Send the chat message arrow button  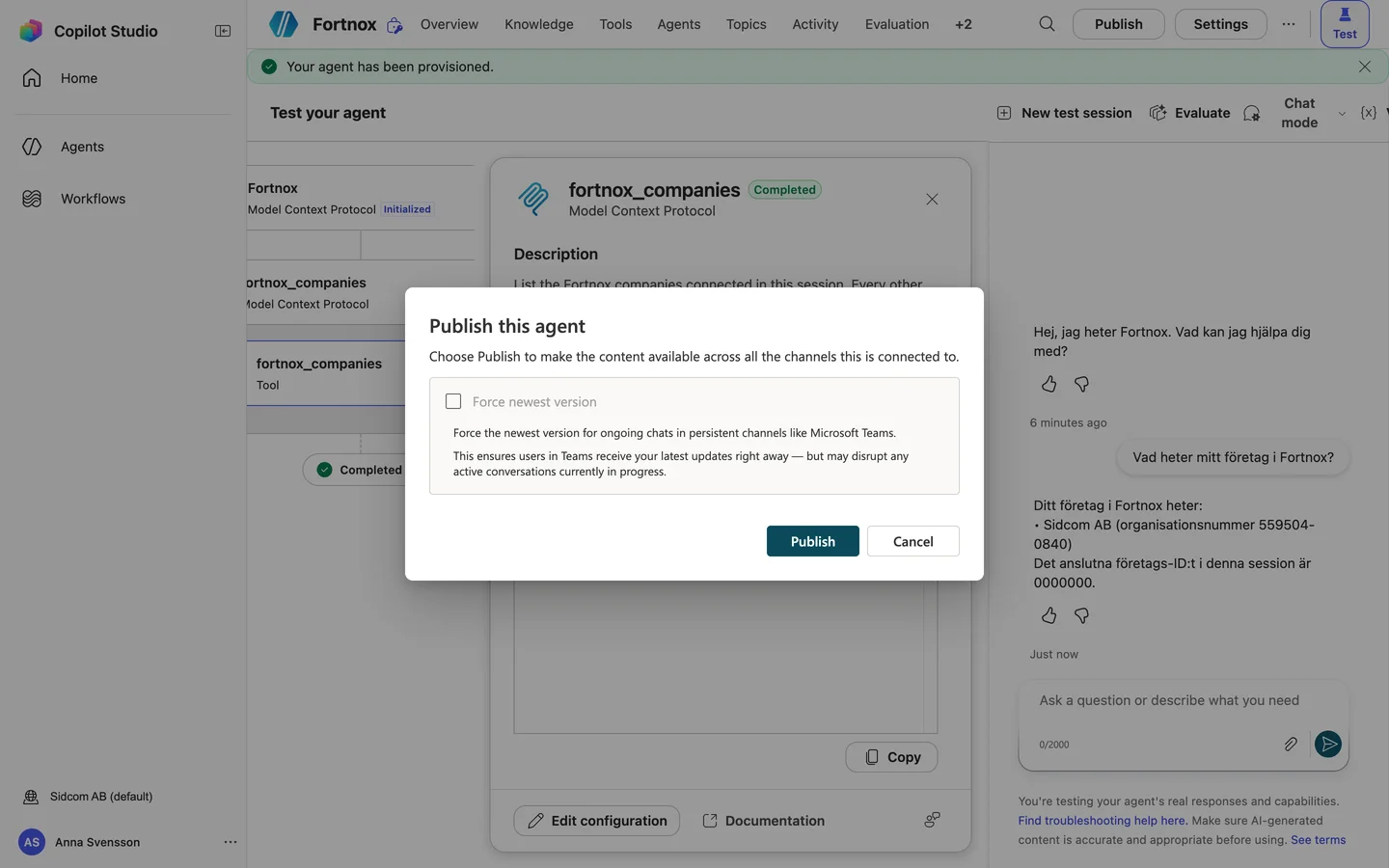point(1328,744)
